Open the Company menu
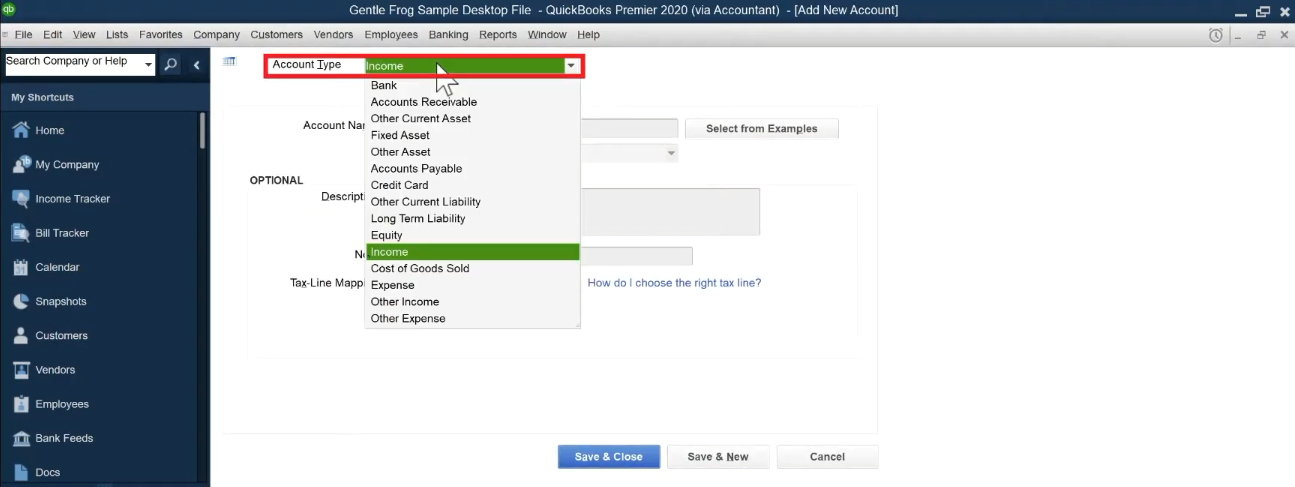Image resolution: width=1295 pixels, height=487 pixels. coord(216,34)
